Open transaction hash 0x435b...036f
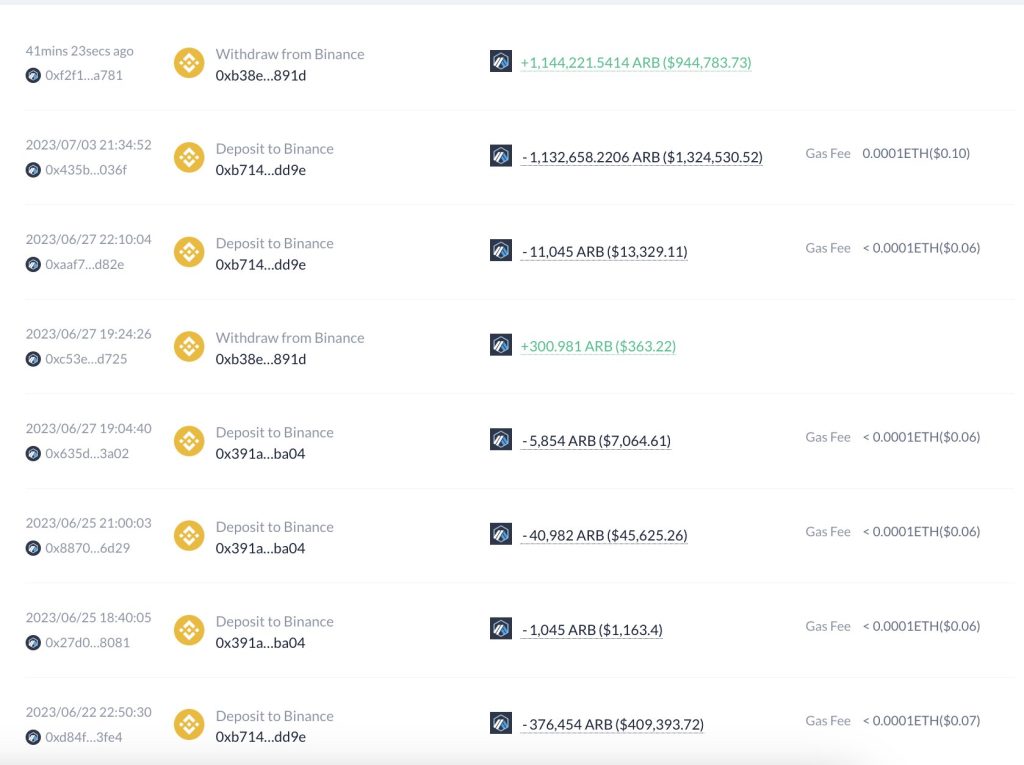This screenshot has height=765, width=1024. tap(86, 170)
